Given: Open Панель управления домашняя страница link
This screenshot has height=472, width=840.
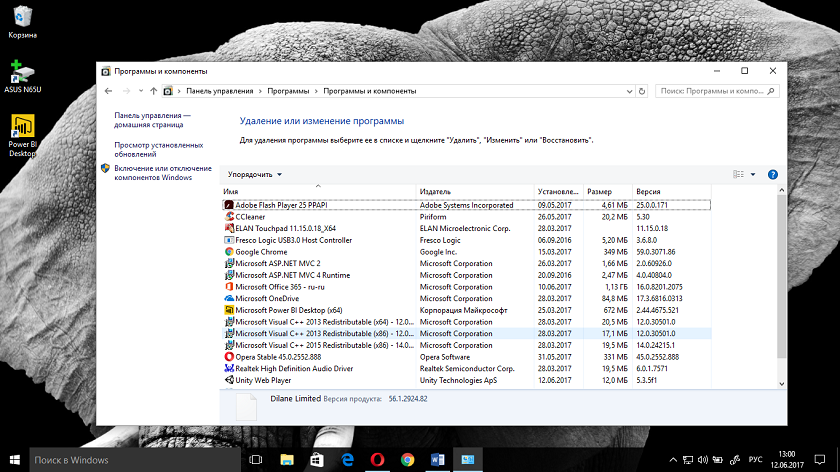Looking at the screenshot, I should coord(152,120).
